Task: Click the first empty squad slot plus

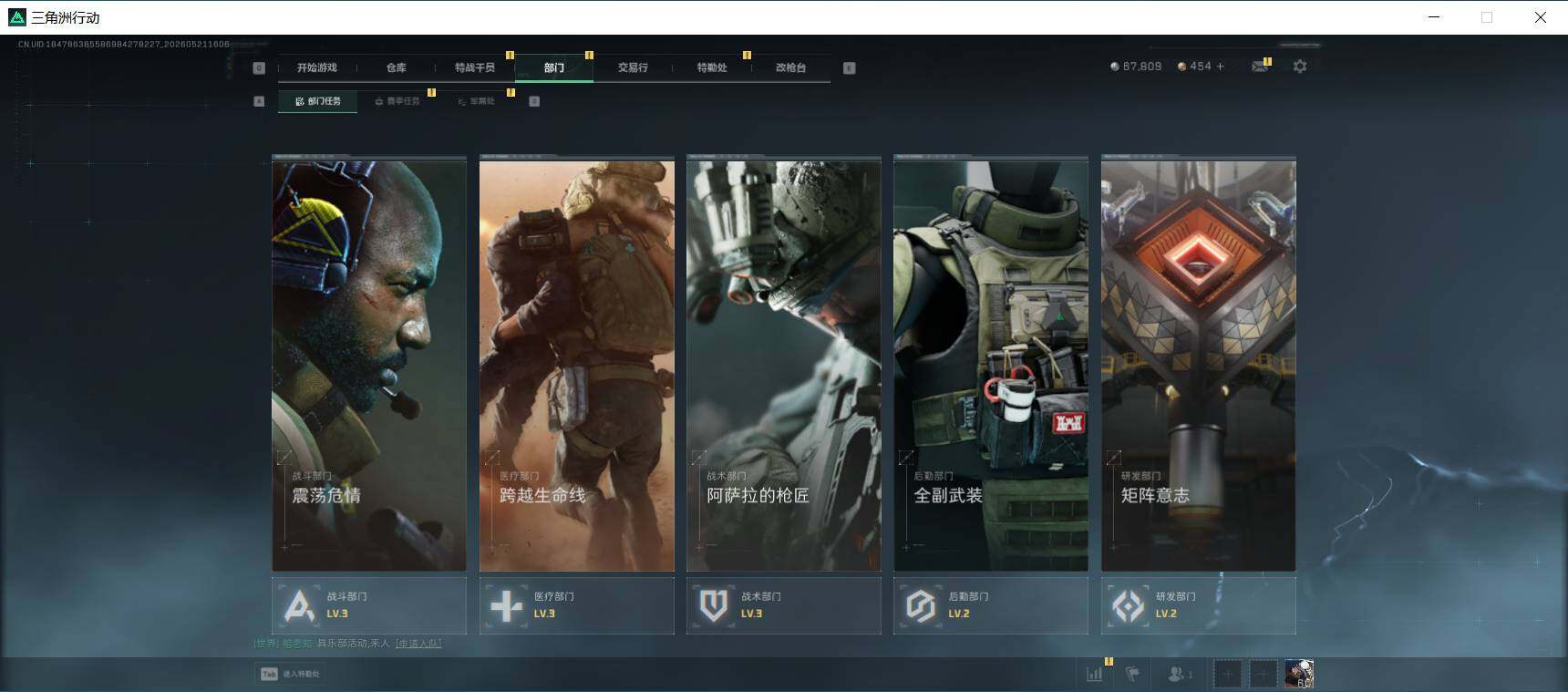Action: [x=1228, y=675]
